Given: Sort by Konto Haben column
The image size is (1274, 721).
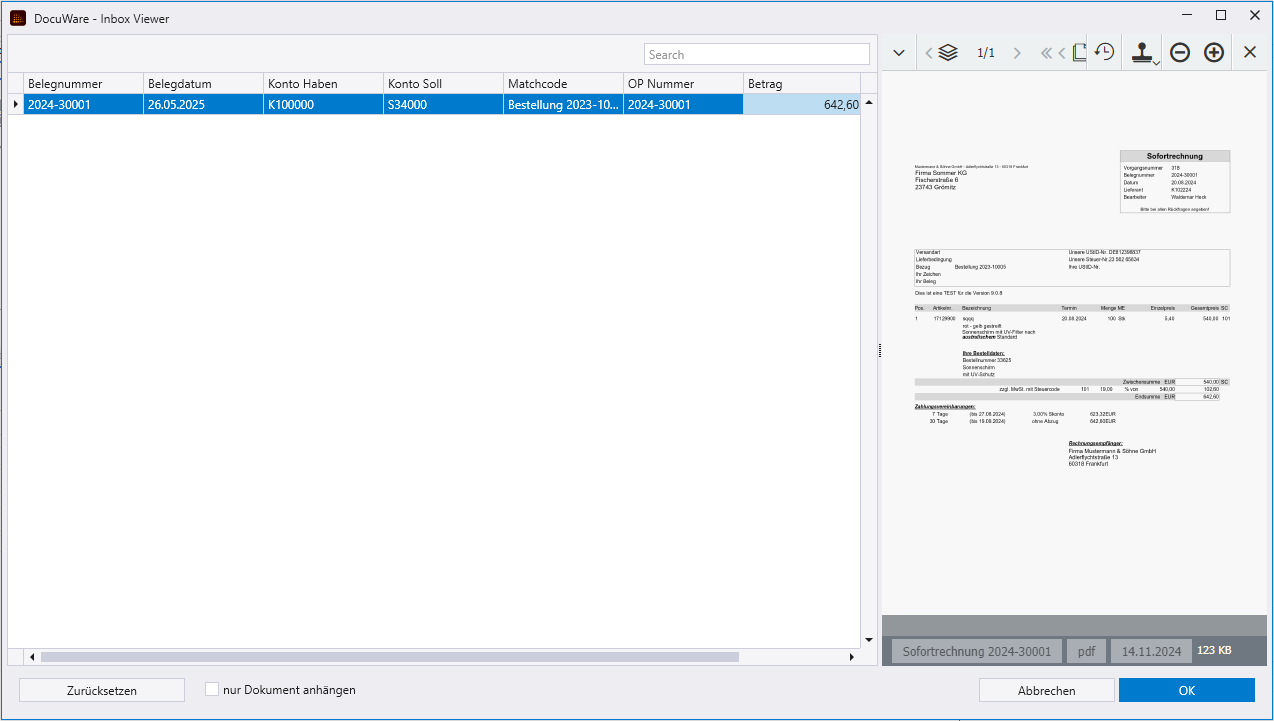Looking at the screenshot, I should 324,83.
